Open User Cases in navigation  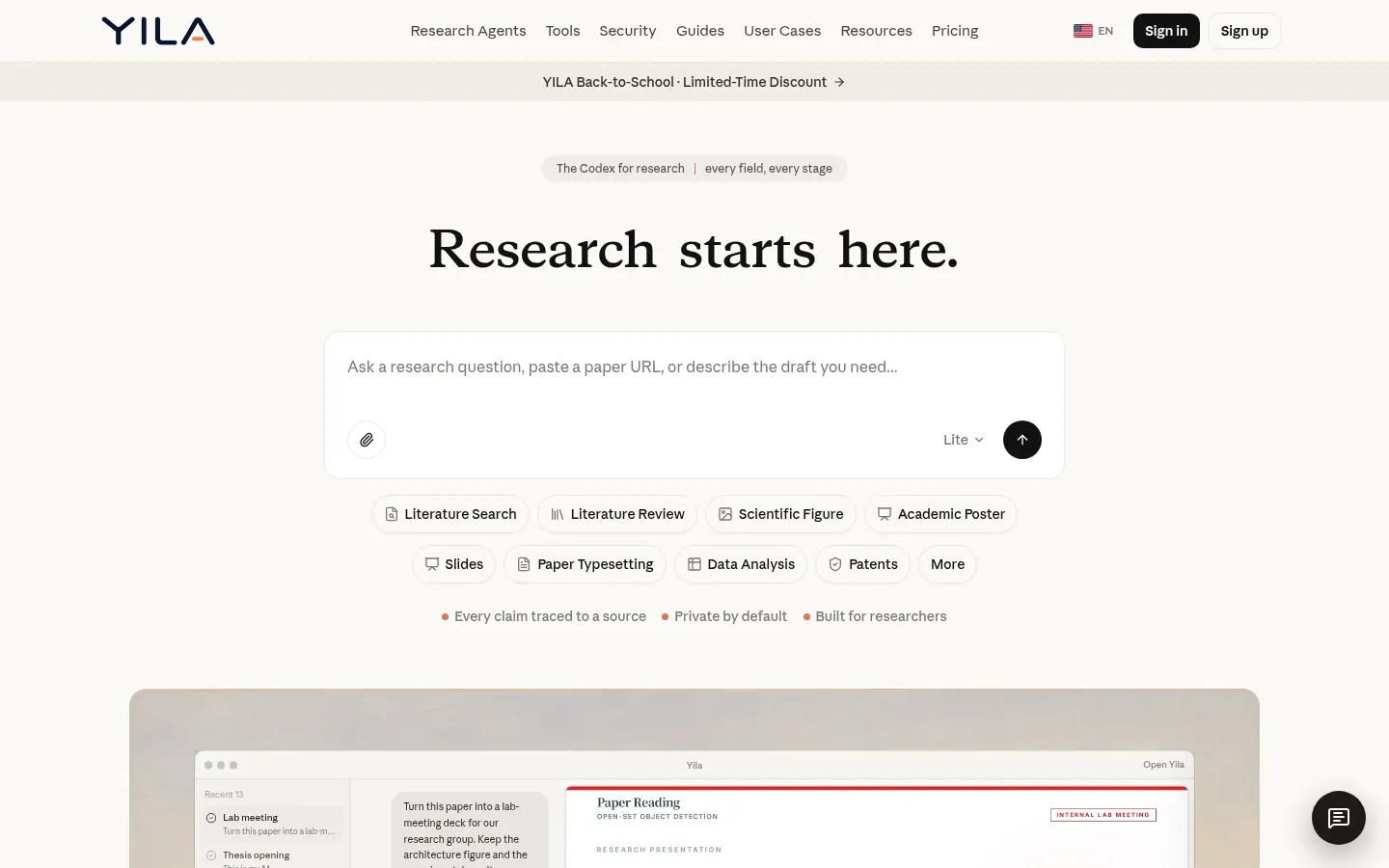click(782, 31)
